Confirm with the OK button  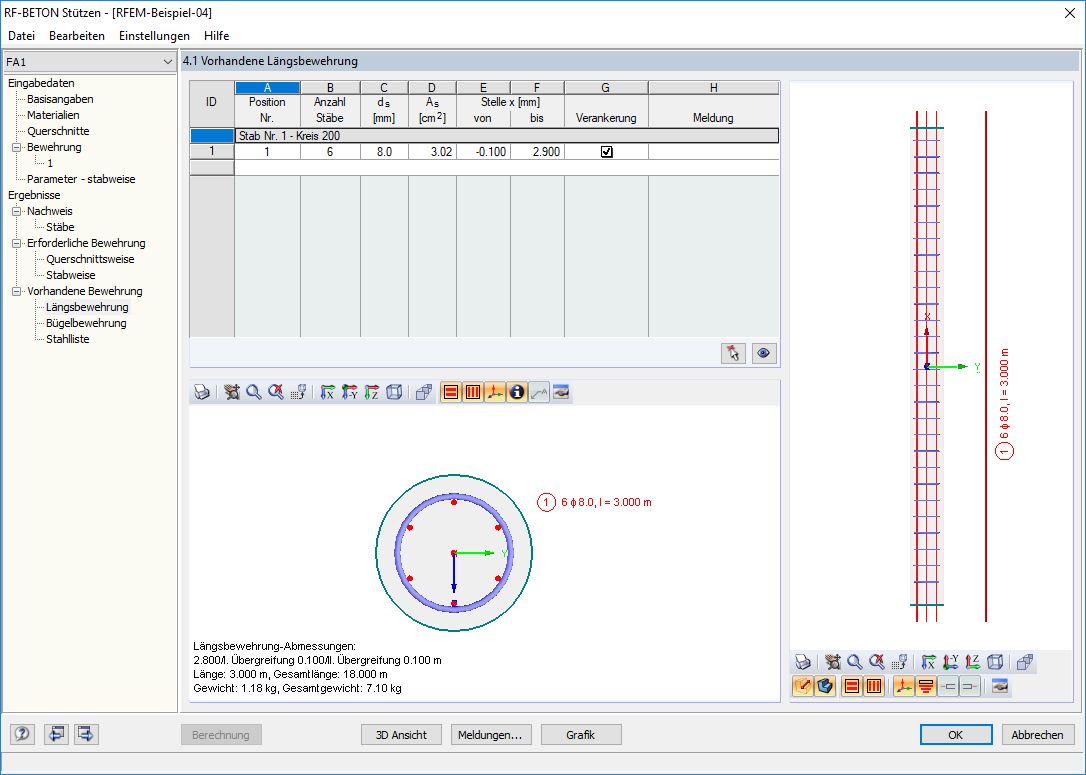pos(956,735)
